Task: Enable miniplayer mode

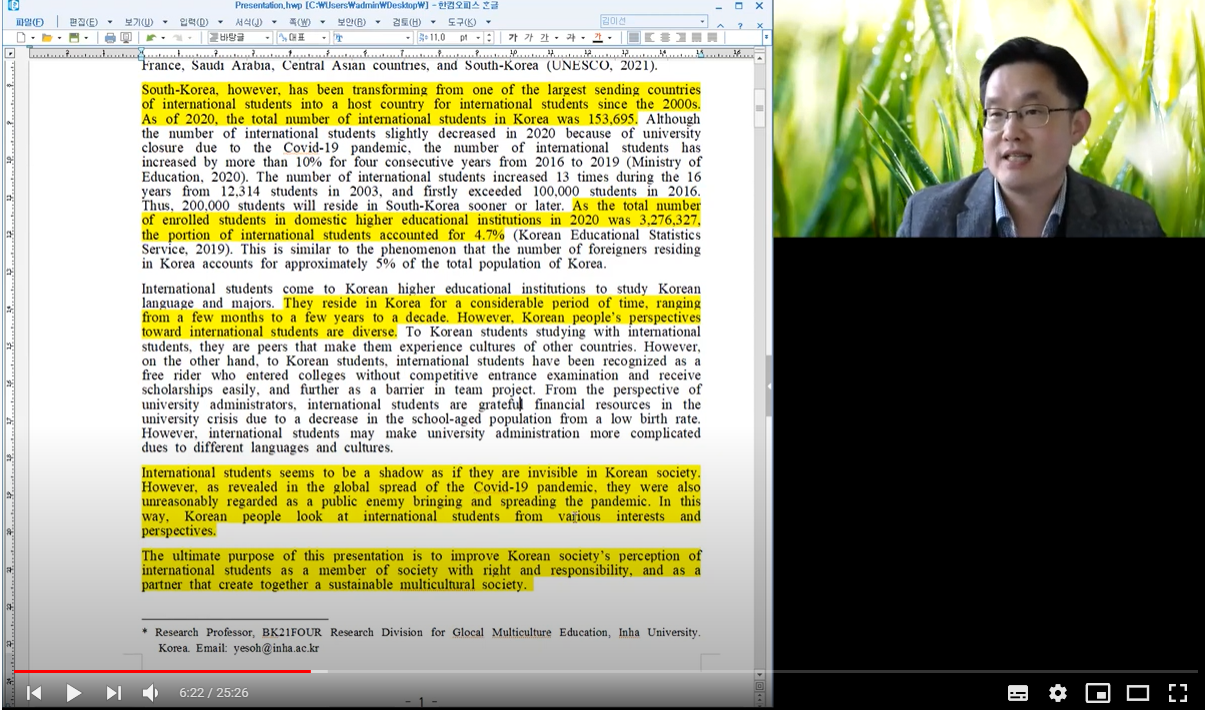Action: pyautogui.click(x=1098, y=692)
